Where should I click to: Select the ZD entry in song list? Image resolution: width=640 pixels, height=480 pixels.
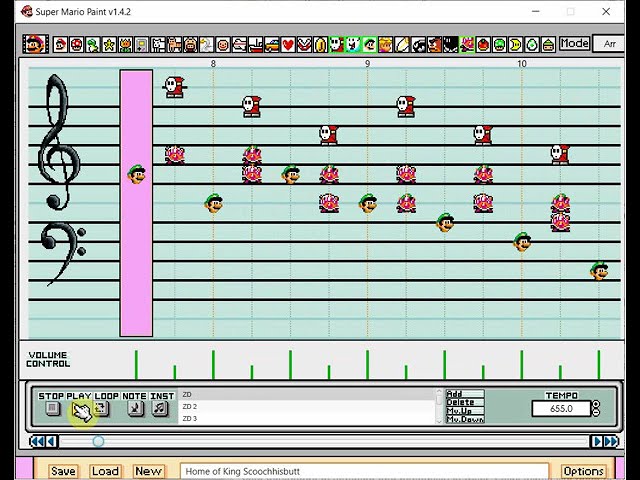tap(307, 394)
